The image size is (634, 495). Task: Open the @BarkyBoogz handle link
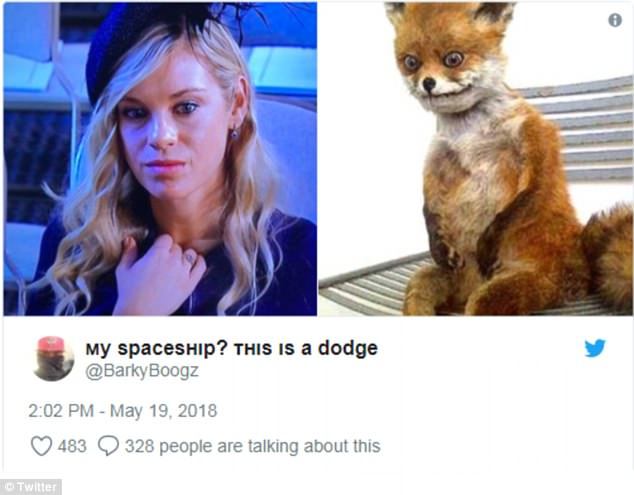click(x=142, y=370)
